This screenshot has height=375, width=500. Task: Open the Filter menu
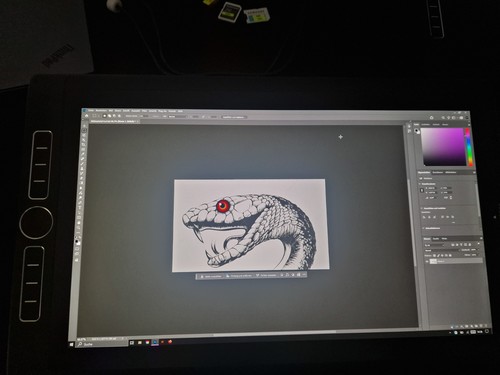coord(144,111)
